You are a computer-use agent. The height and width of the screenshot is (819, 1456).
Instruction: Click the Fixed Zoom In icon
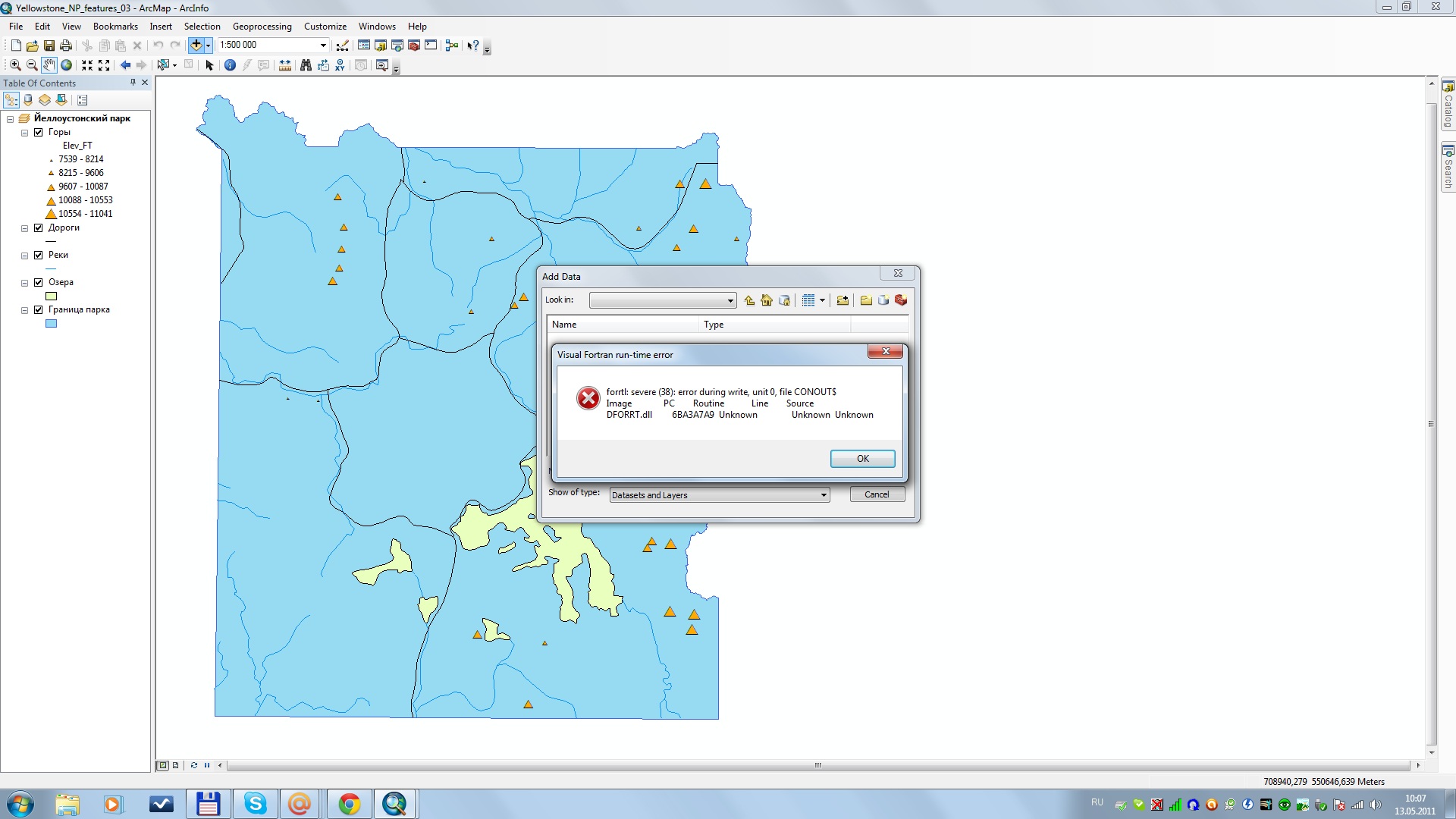[87, 65]
